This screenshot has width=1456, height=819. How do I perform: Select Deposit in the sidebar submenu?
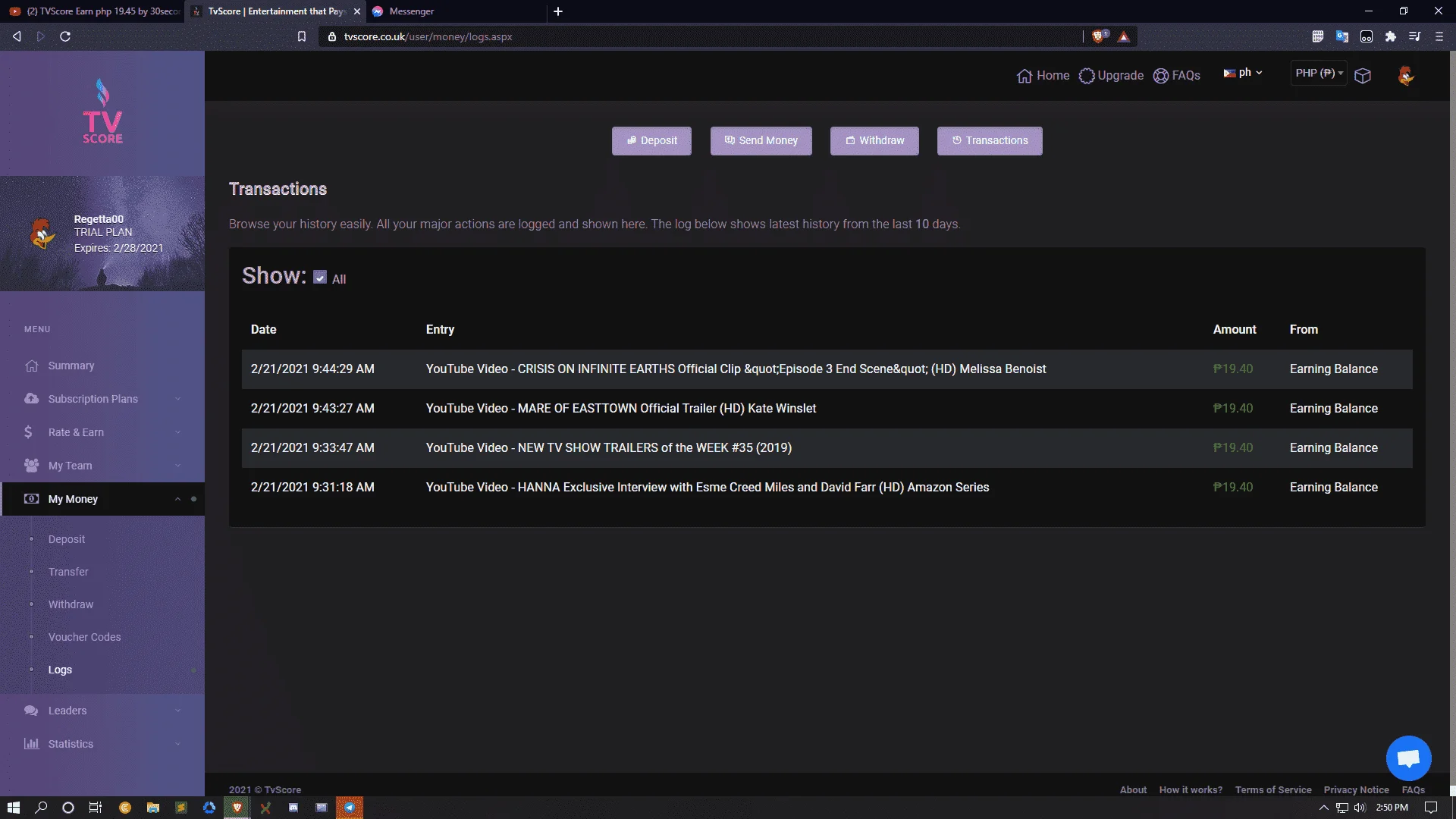point(67,539)
